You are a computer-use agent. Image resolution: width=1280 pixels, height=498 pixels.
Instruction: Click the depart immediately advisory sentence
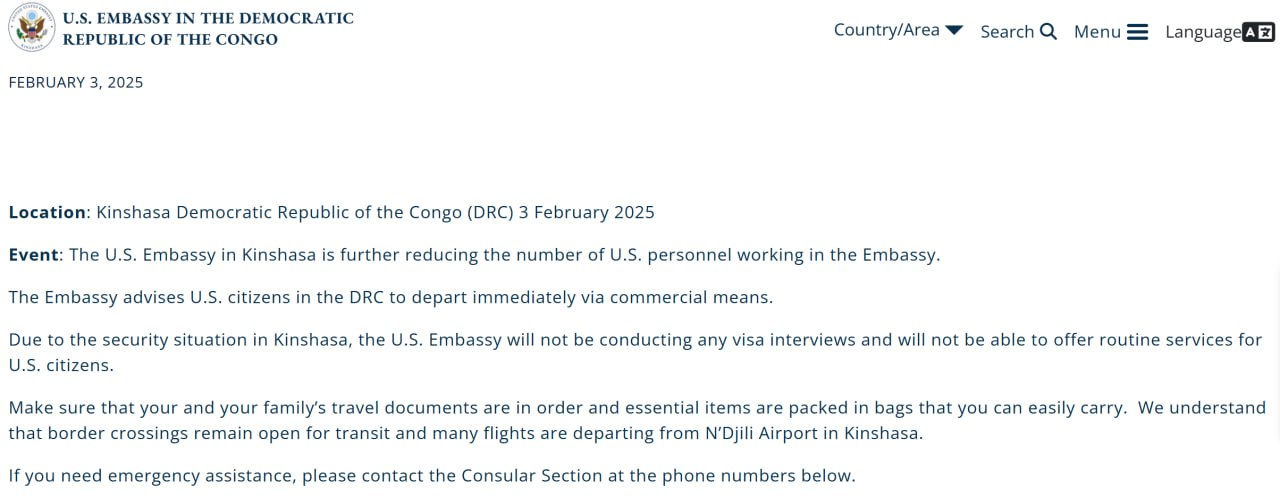click(x=391, y=297)
